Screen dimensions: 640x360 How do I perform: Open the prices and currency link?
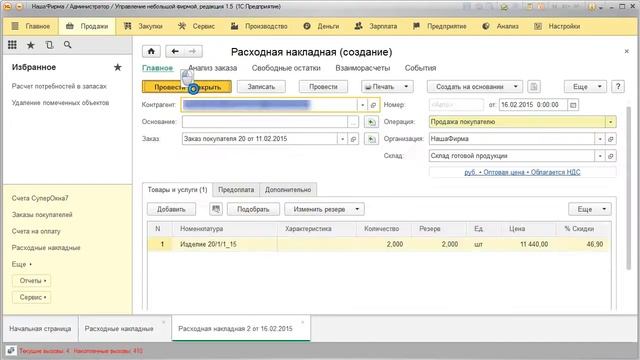[x=522, y=173]
